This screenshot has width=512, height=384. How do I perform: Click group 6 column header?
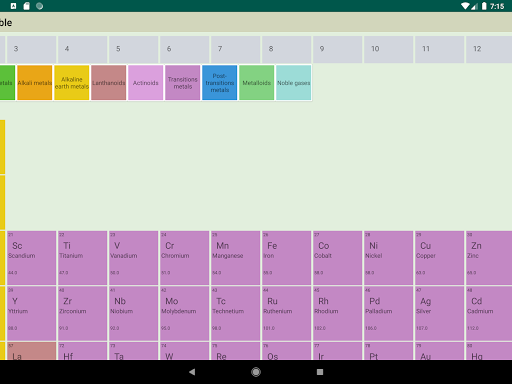[x=185, y=49]
